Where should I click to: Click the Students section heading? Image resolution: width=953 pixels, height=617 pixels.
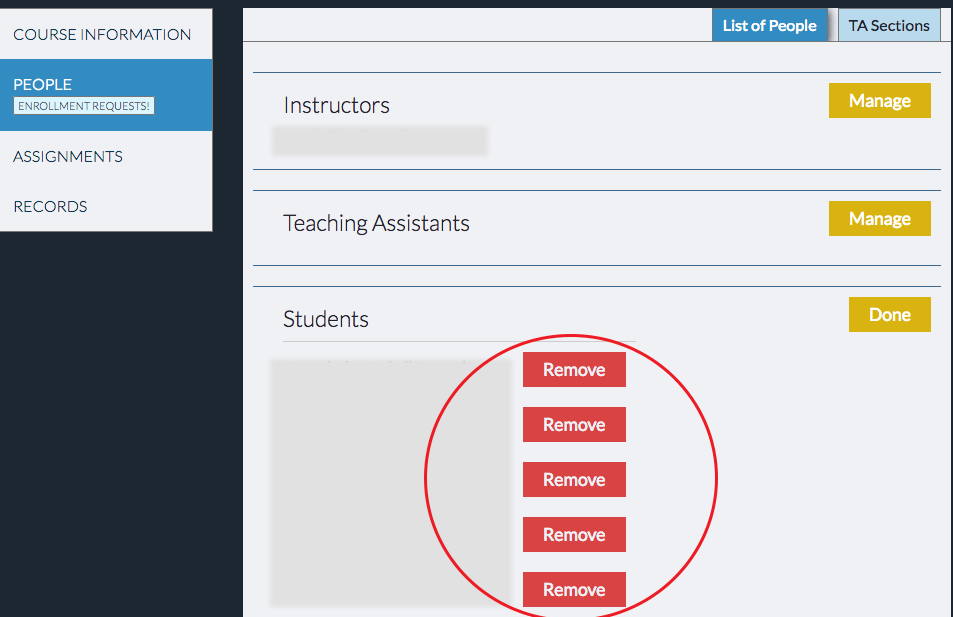pyautogui.click(x=326, y=320)
